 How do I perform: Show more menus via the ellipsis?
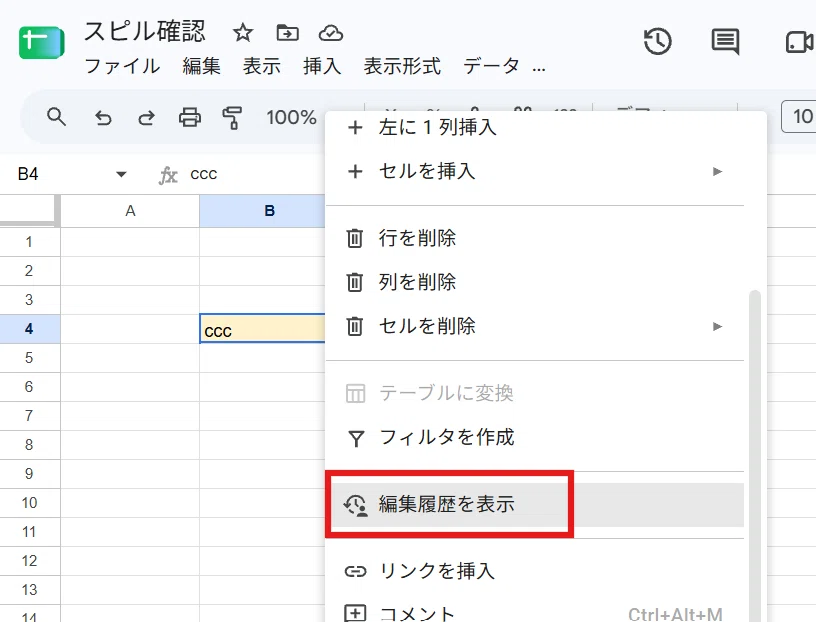click(539, 68)
